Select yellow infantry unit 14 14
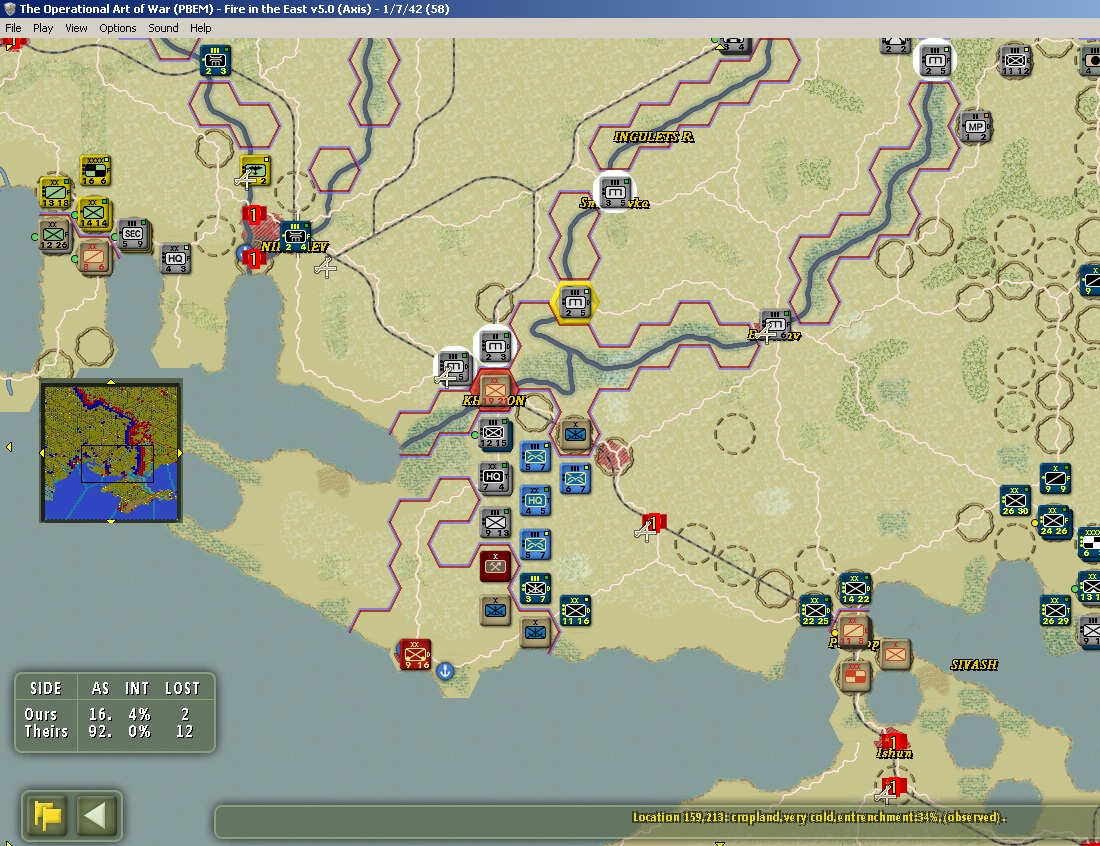Image resolution: width=1100 pixels, height=846 pixels. tap(95, 213)
